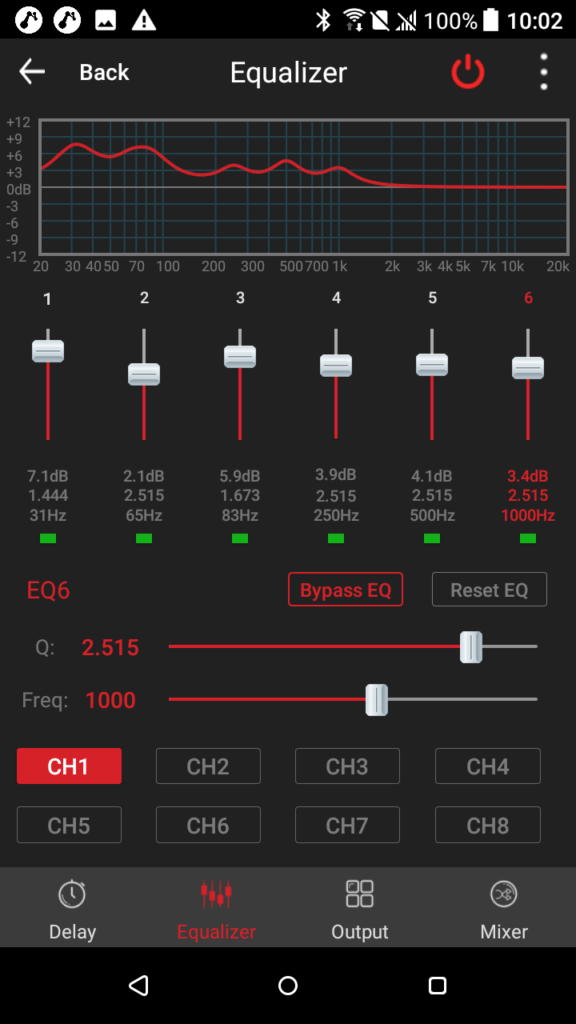Open the Mixer tab icon
576x1024 pixels.
(x=504, y=893)
